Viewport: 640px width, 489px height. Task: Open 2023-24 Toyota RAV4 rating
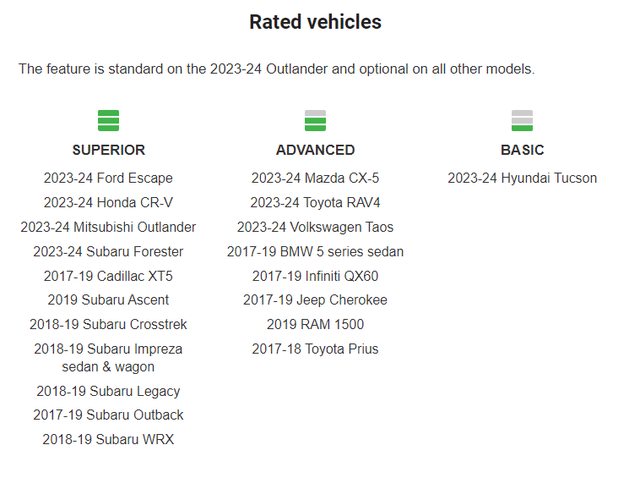tap(315, 202)
